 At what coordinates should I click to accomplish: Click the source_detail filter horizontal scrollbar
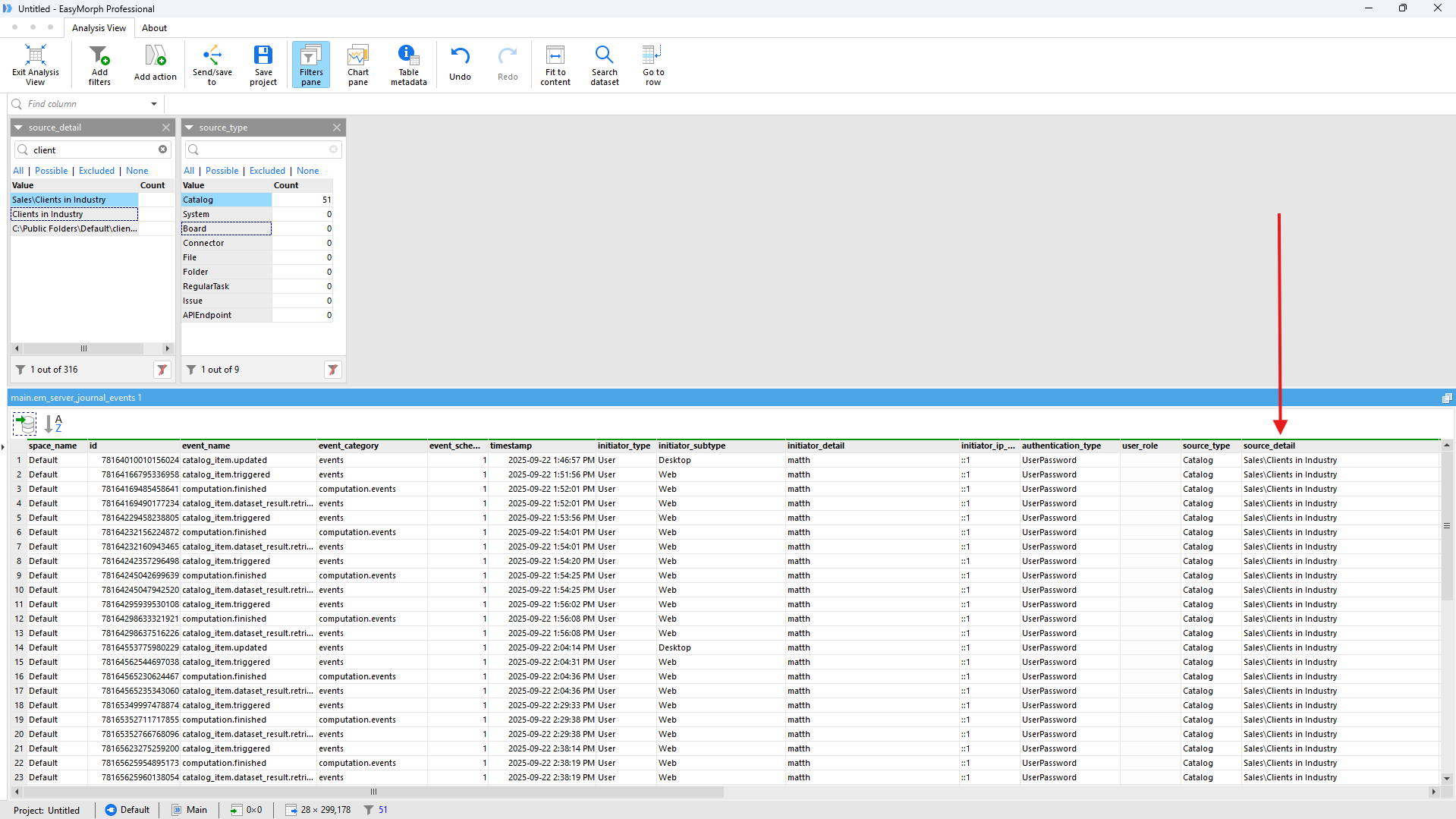[x=83, y=348]
